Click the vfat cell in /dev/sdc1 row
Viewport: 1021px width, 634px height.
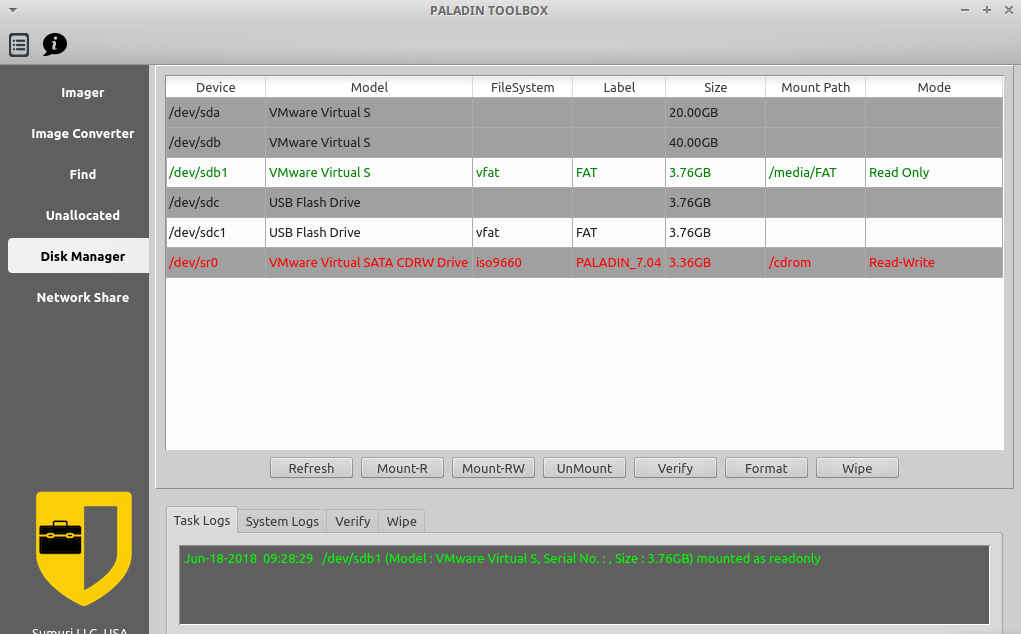pos(522,232)
